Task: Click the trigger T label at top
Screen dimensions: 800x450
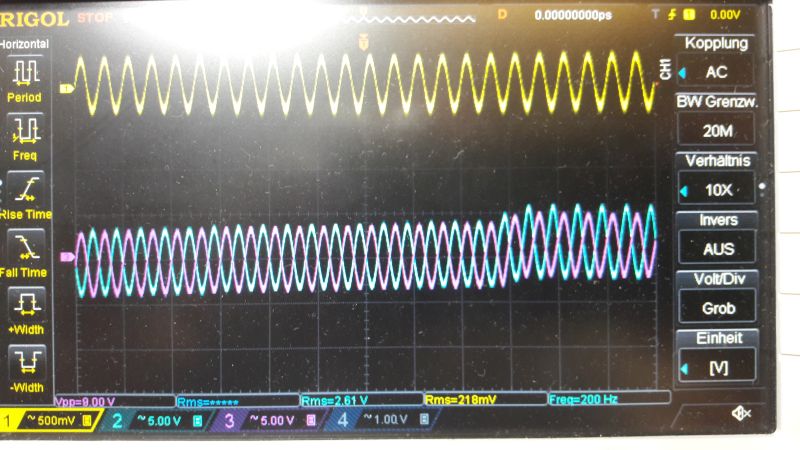Action: (656, 14)
